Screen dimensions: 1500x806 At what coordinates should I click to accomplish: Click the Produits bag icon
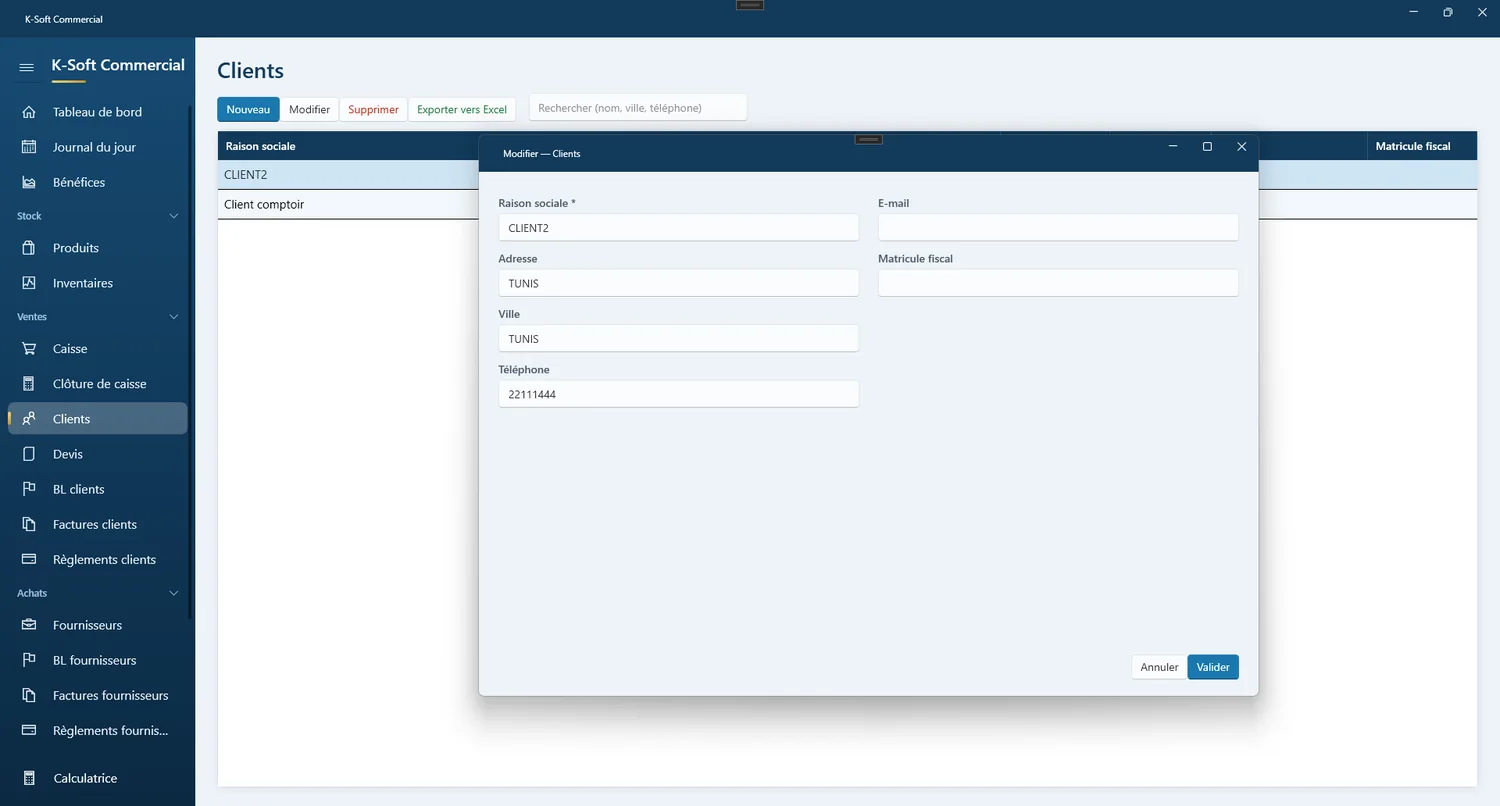[29, 248]
